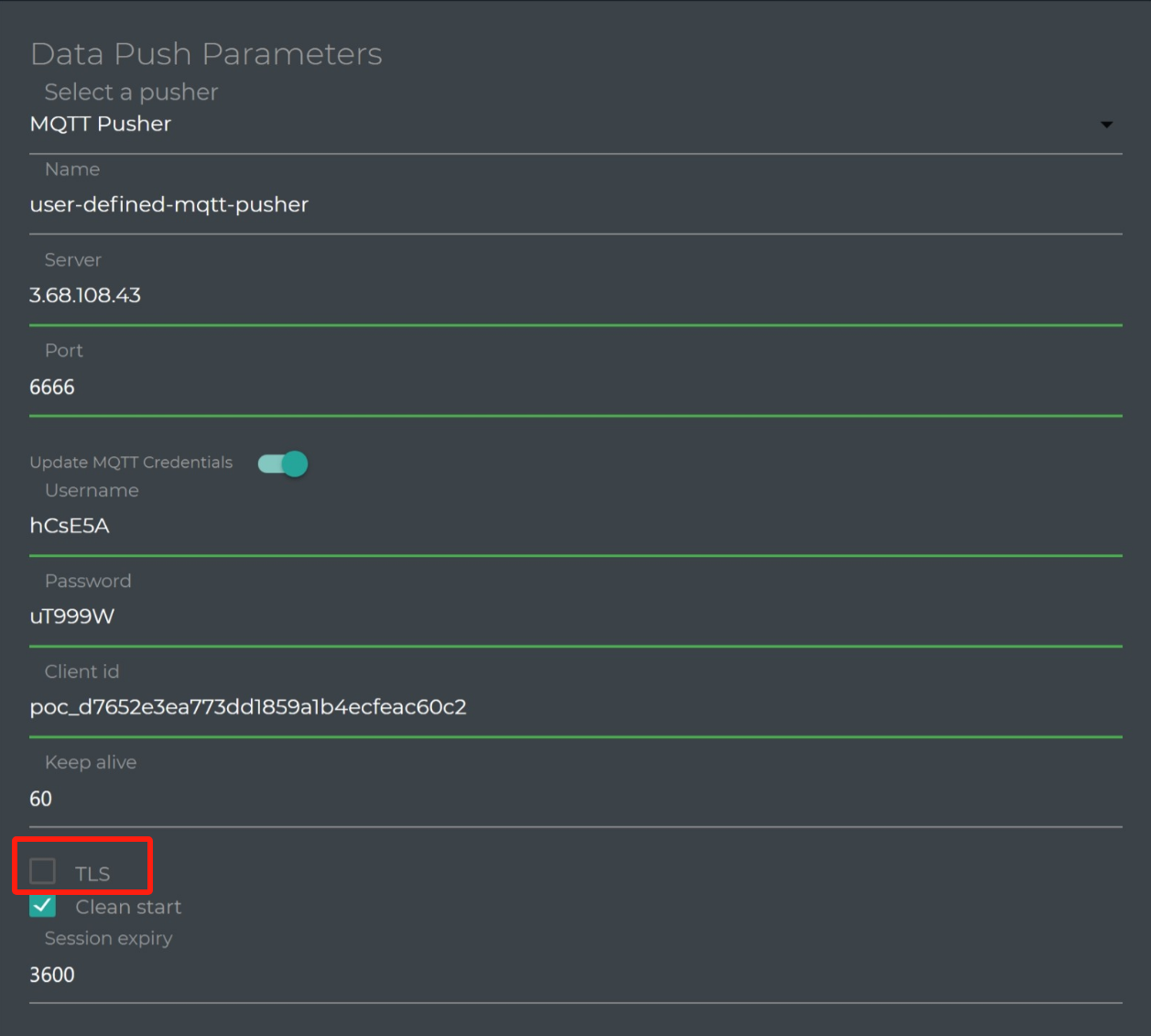
Task: Click the Keep alive label
Action: (x=91, y=762)
